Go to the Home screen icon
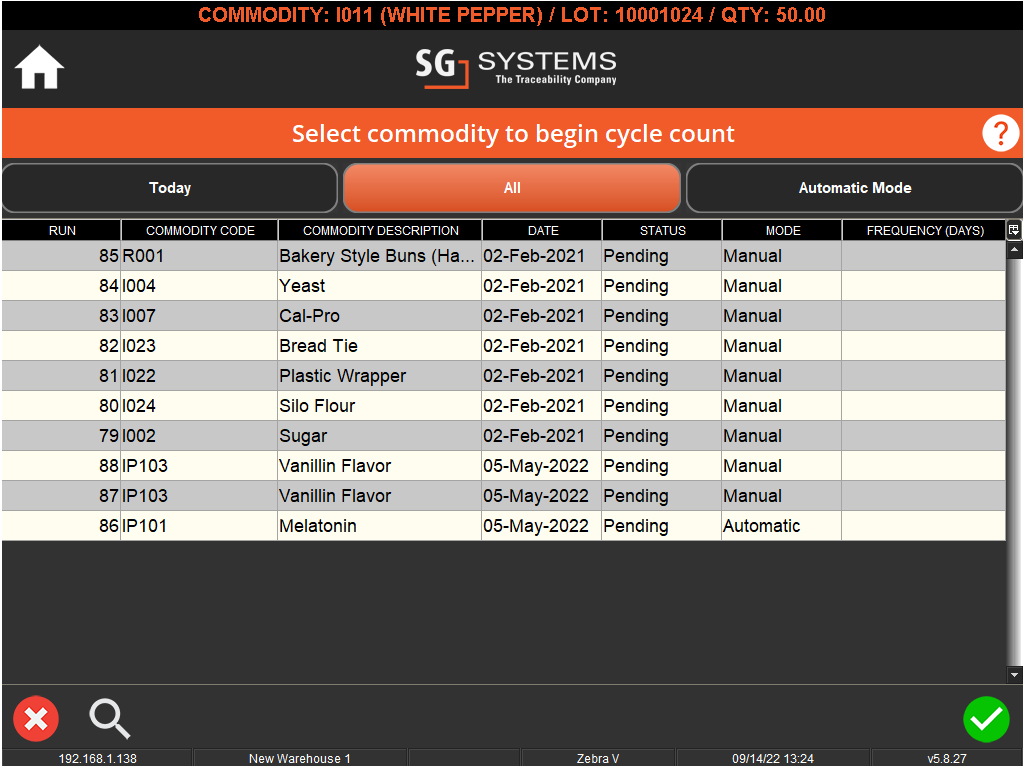1025x768 pixels. 40,69
